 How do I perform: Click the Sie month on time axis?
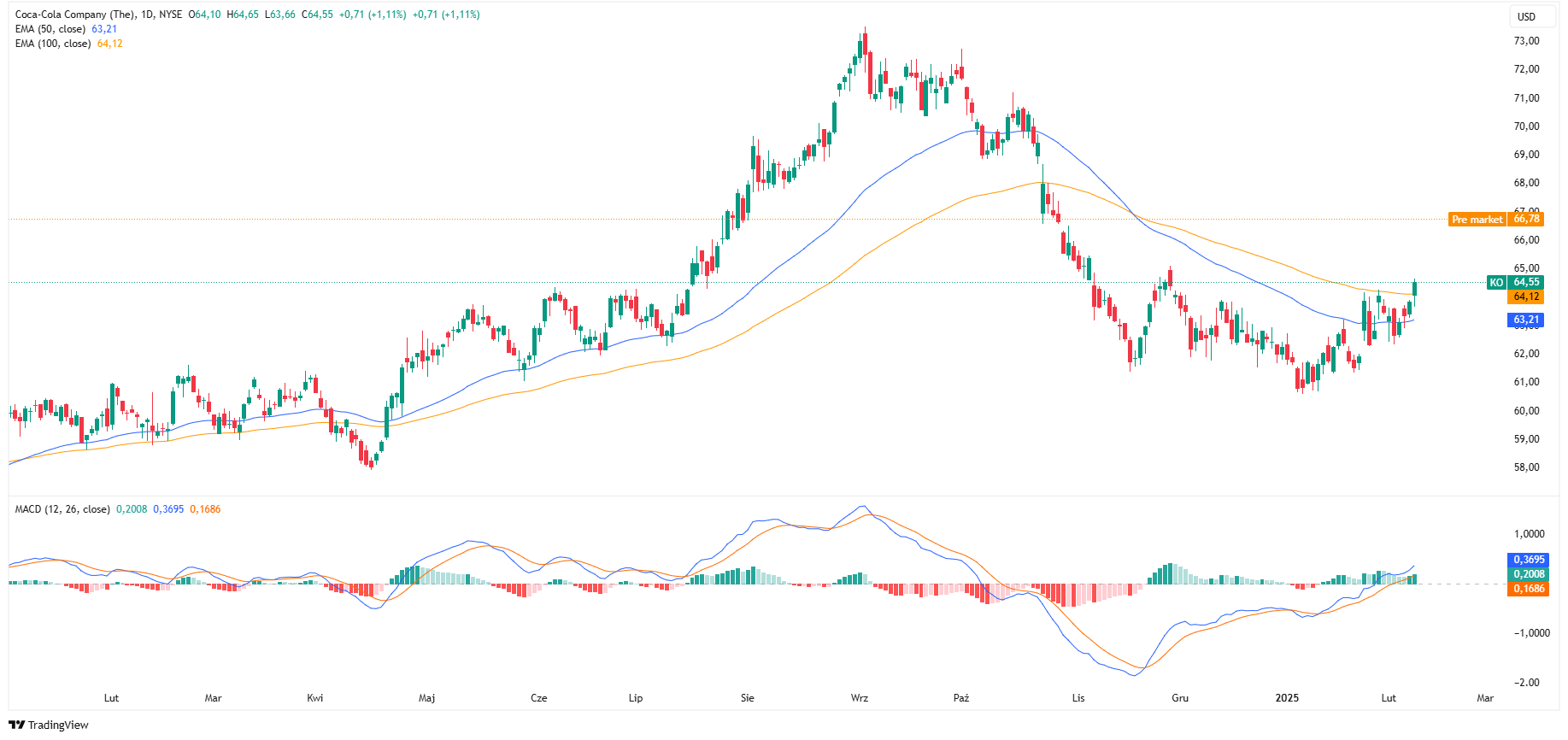pos(748,698)
